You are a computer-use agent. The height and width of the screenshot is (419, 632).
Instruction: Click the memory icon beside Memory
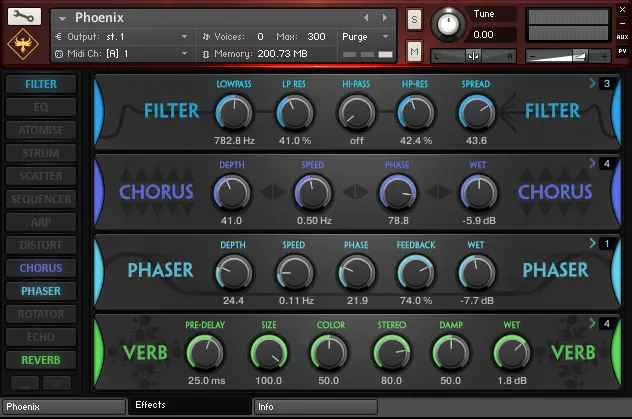pyautogui.click(x=206, y=54)
